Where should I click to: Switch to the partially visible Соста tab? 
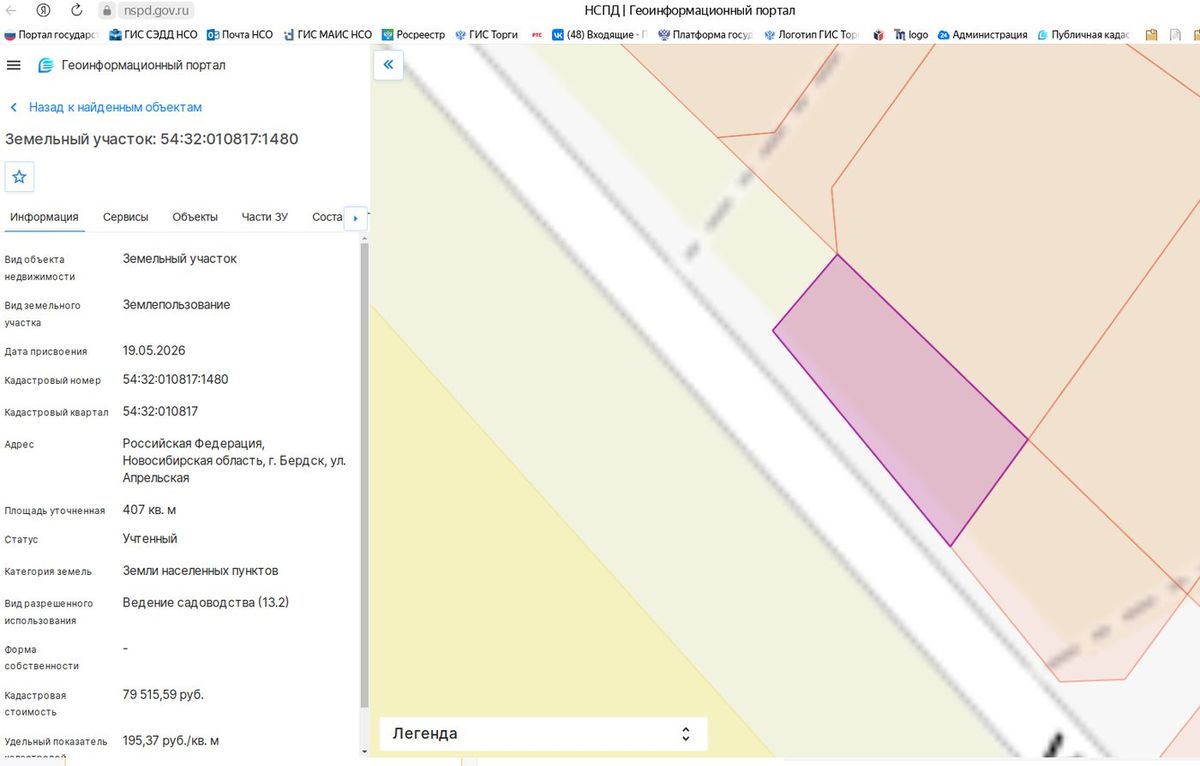[327, 217]
